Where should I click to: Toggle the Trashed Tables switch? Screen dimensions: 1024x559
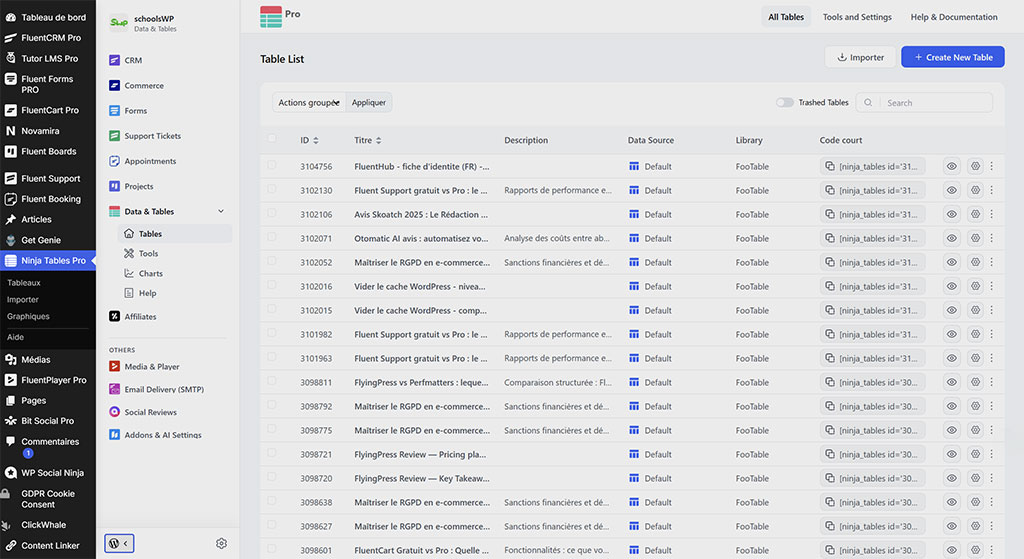784,103
